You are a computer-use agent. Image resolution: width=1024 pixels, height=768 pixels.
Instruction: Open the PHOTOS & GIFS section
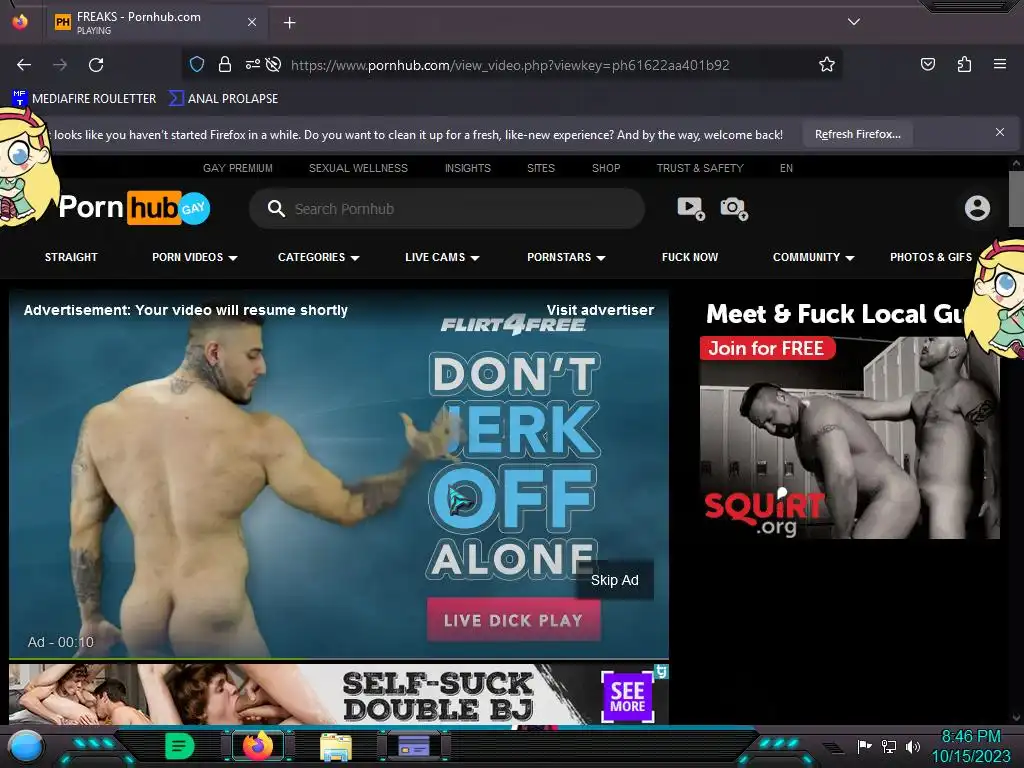(931, 257)
